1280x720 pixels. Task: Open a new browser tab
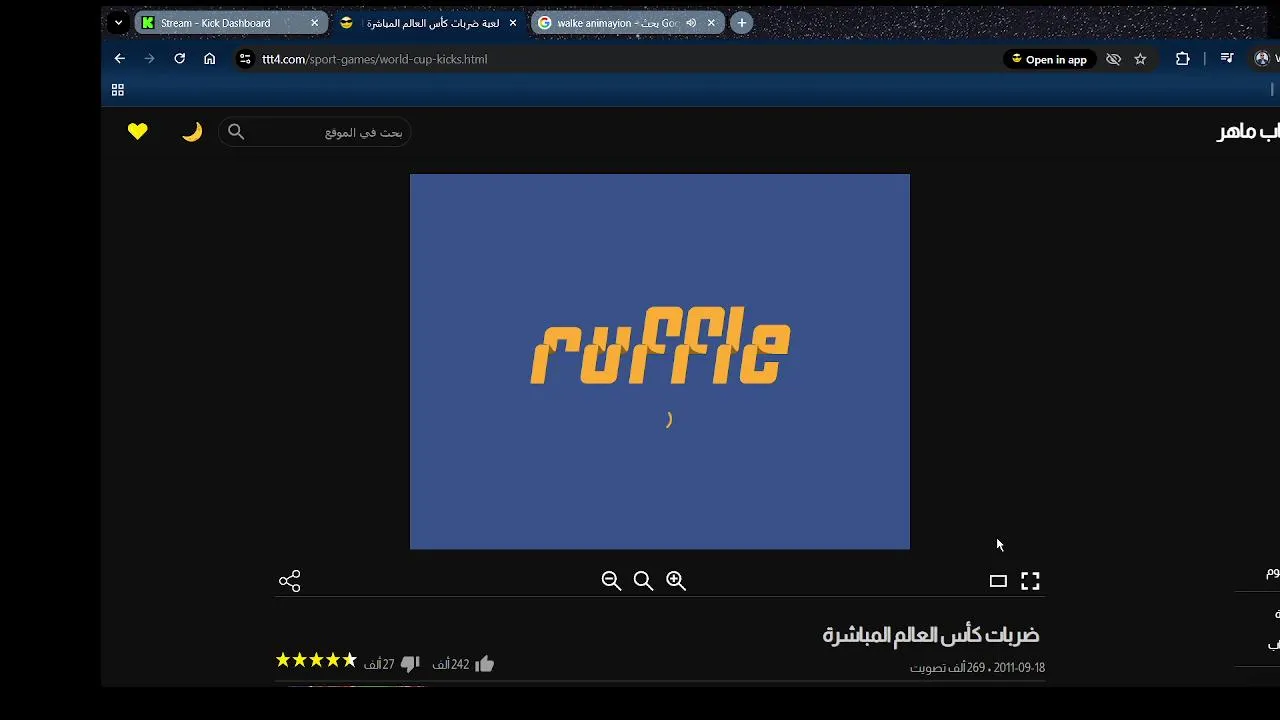741,22
